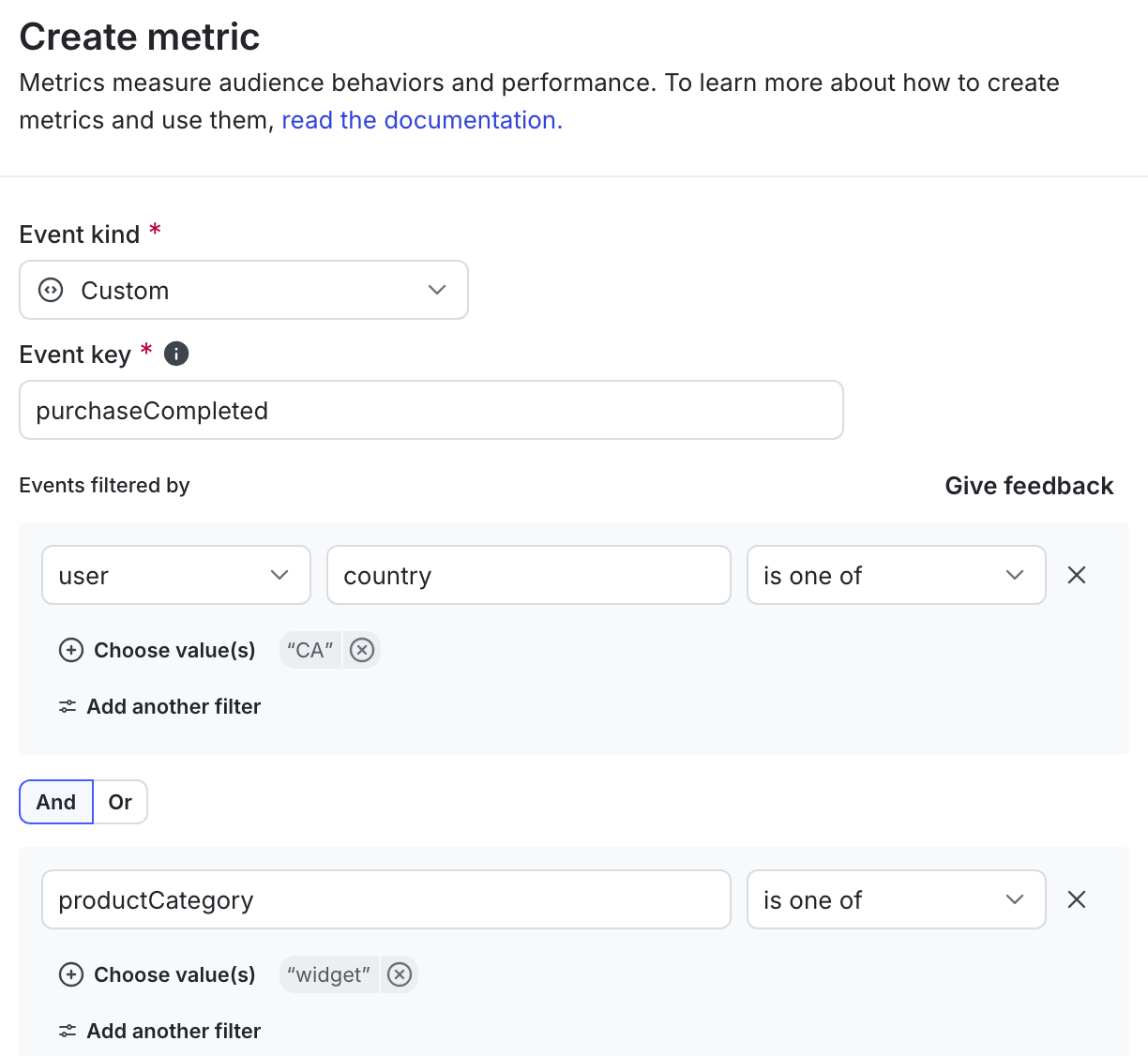
Task: Click Add another filter under productCategory
Action: pyautogui.click(x=174, y=1031)
